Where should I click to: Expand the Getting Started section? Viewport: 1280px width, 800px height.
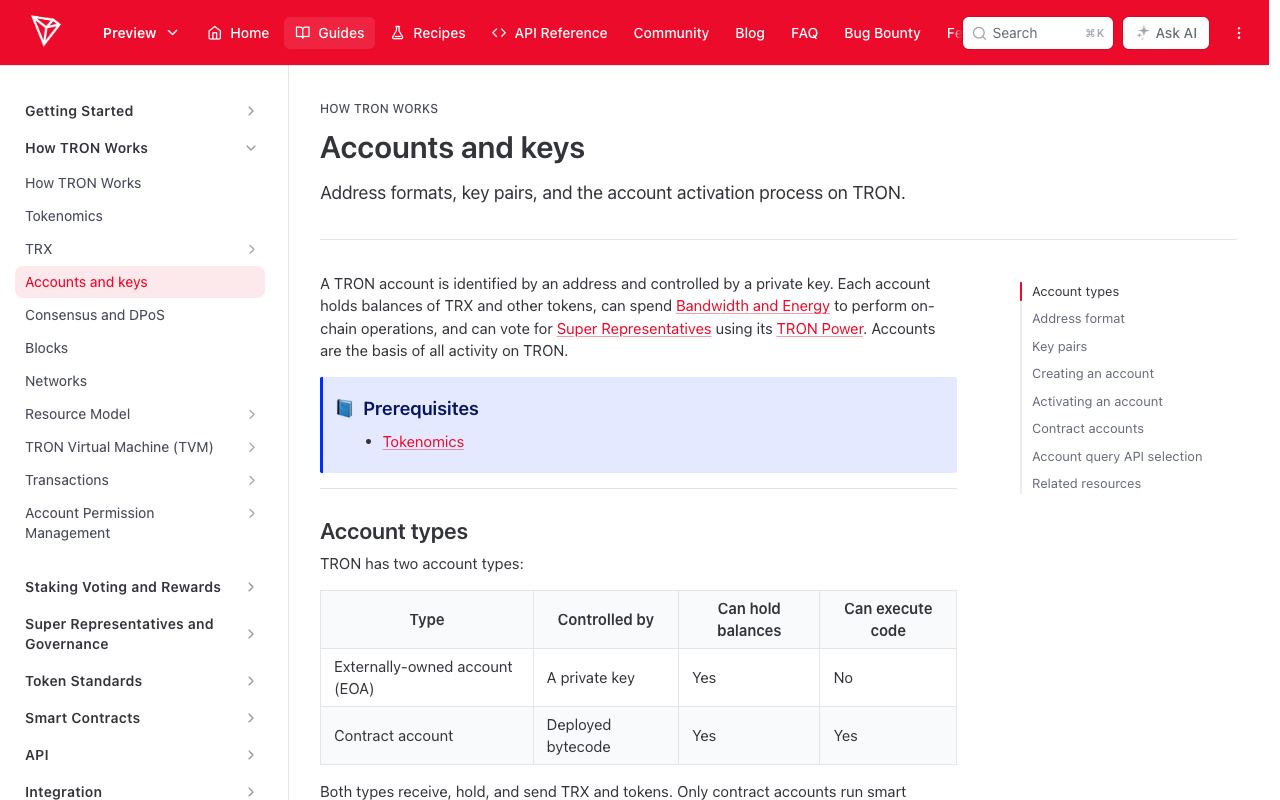(251, 111)
